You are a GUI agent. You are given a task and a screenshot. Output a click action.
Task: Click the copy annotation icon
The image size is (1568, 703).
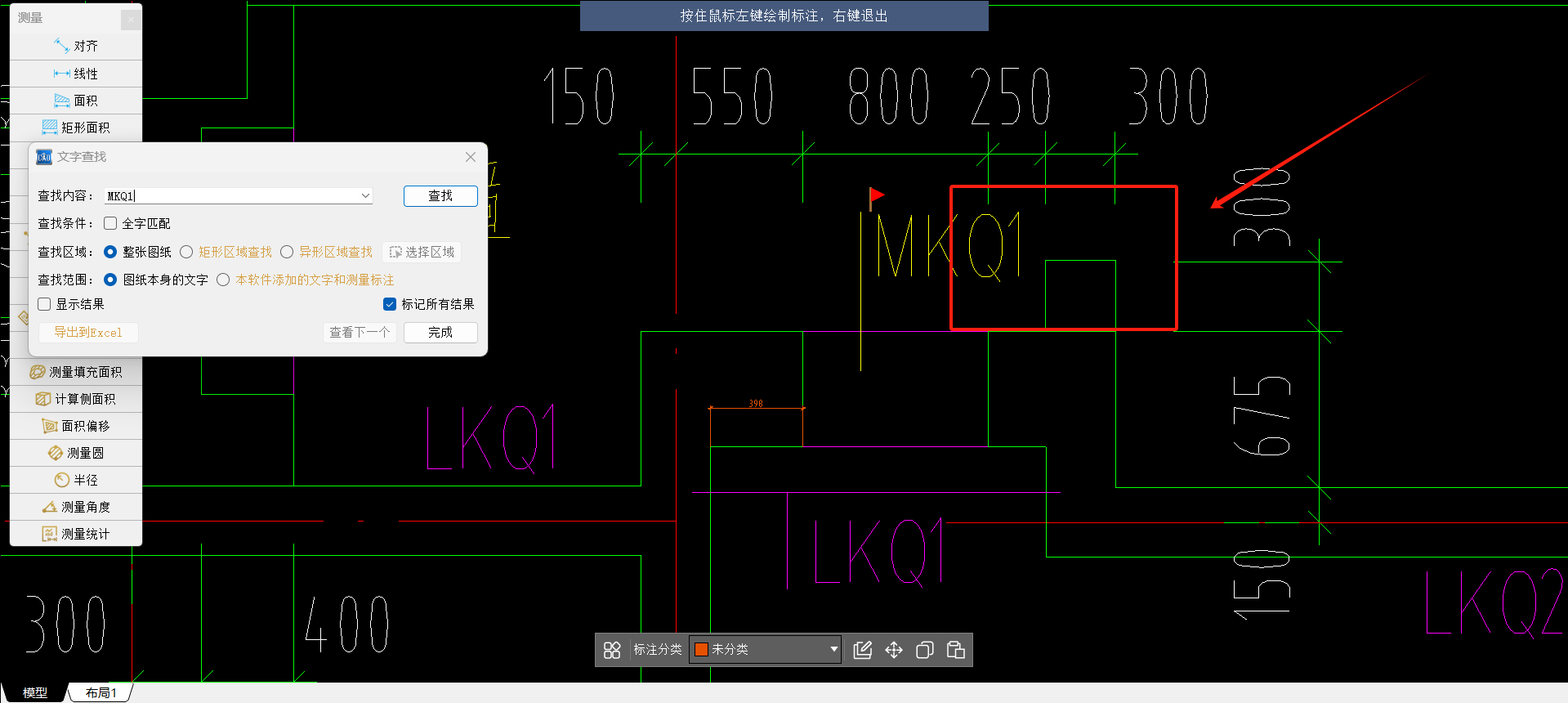pyautogui.click(x=925, y=650)
